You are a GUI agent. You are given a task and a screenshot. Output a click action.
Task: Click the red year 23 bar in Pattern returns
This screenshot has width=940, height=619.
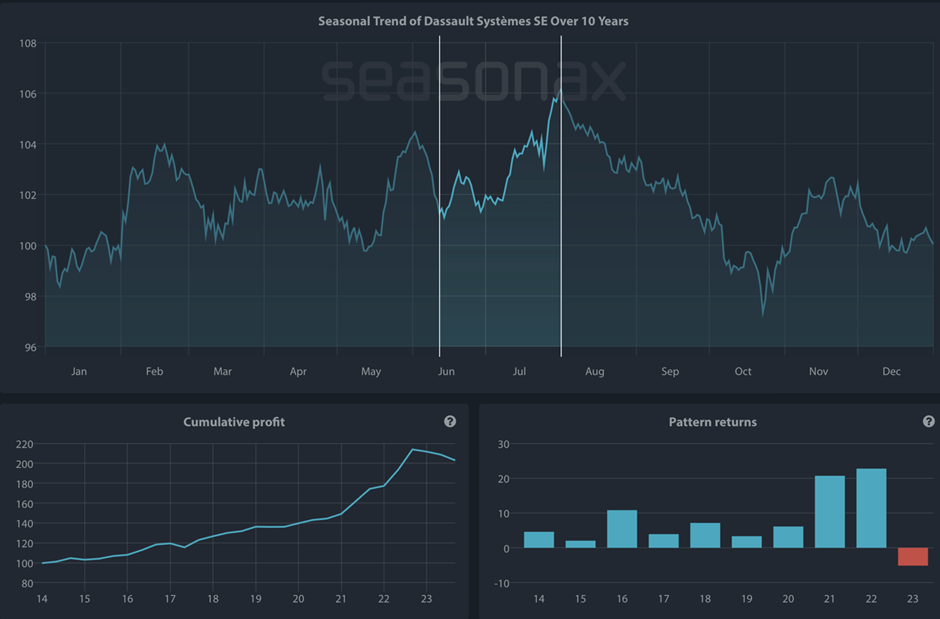[913, 557]
